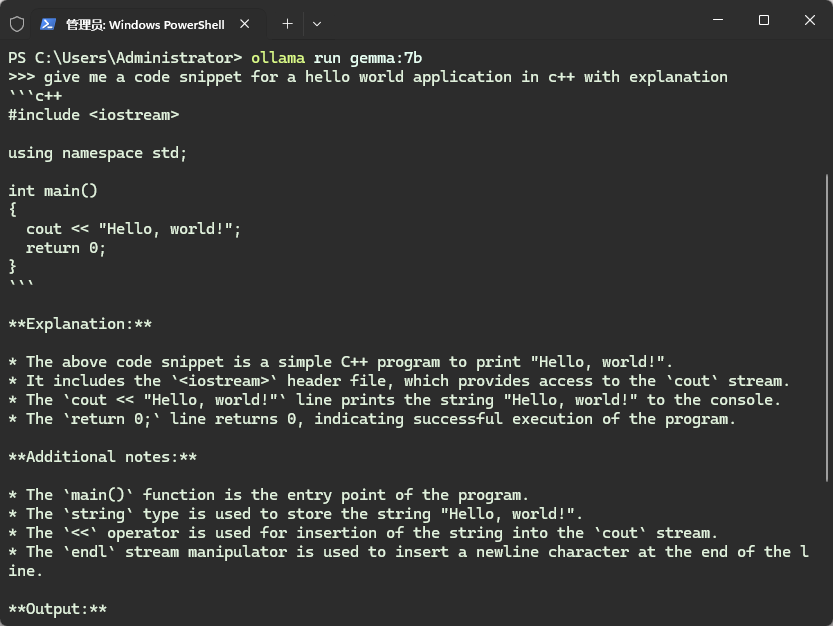Click the "**Explanation:**" heading text
This screenshot has height=626, width=833.
(80, 324)
